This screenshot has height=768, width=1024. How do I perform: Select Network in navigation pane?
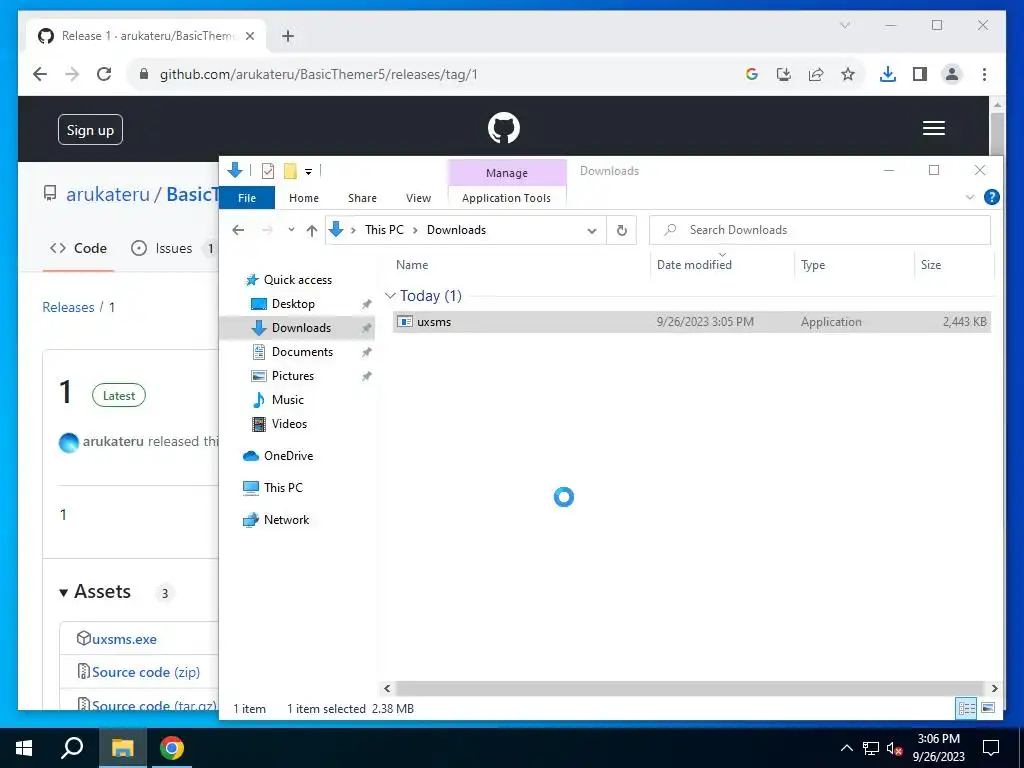(x=286, y=520)
